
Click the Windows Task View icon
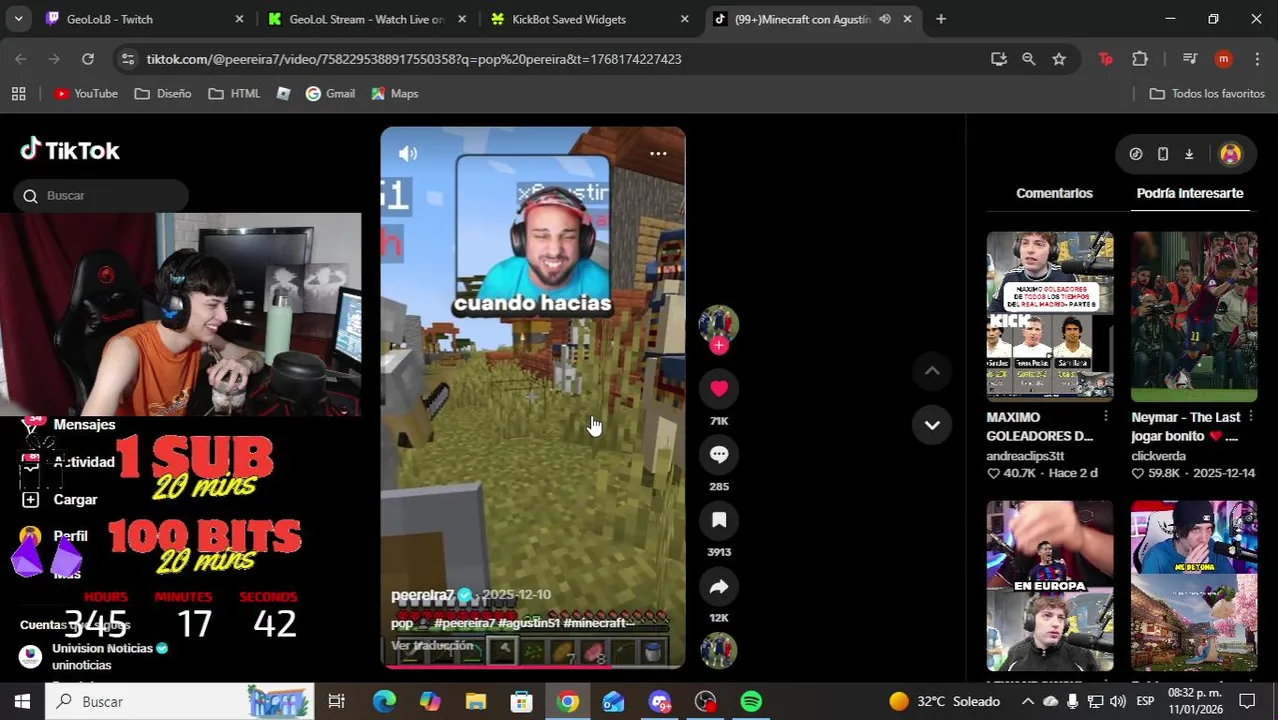point(337,702)
